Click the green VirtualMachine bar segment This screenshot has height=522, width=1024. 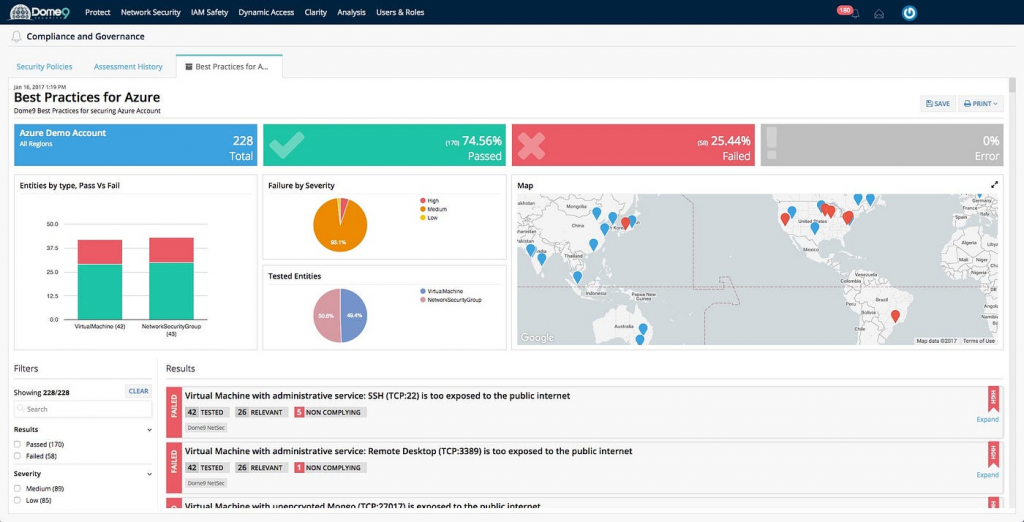click(x=100, y=291)
